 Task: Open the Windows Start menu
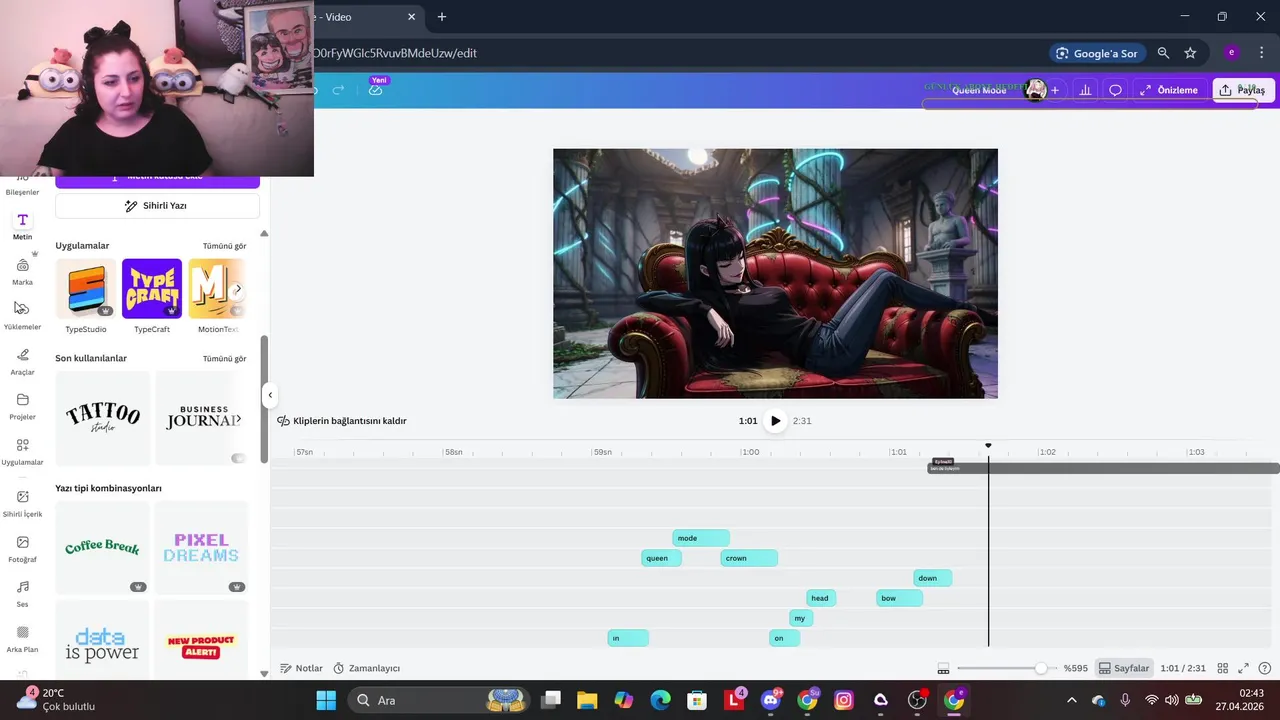[327, 700]
